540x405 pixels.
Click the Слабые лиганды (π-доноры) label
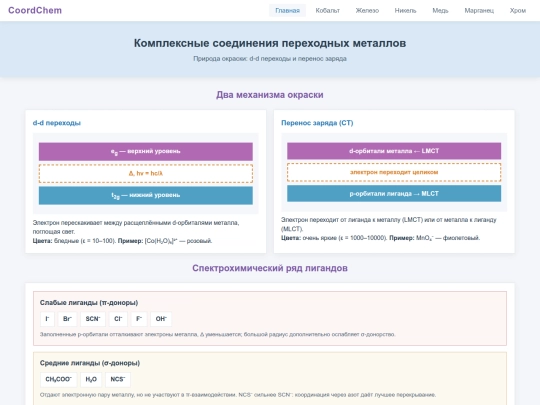[89, 303]
